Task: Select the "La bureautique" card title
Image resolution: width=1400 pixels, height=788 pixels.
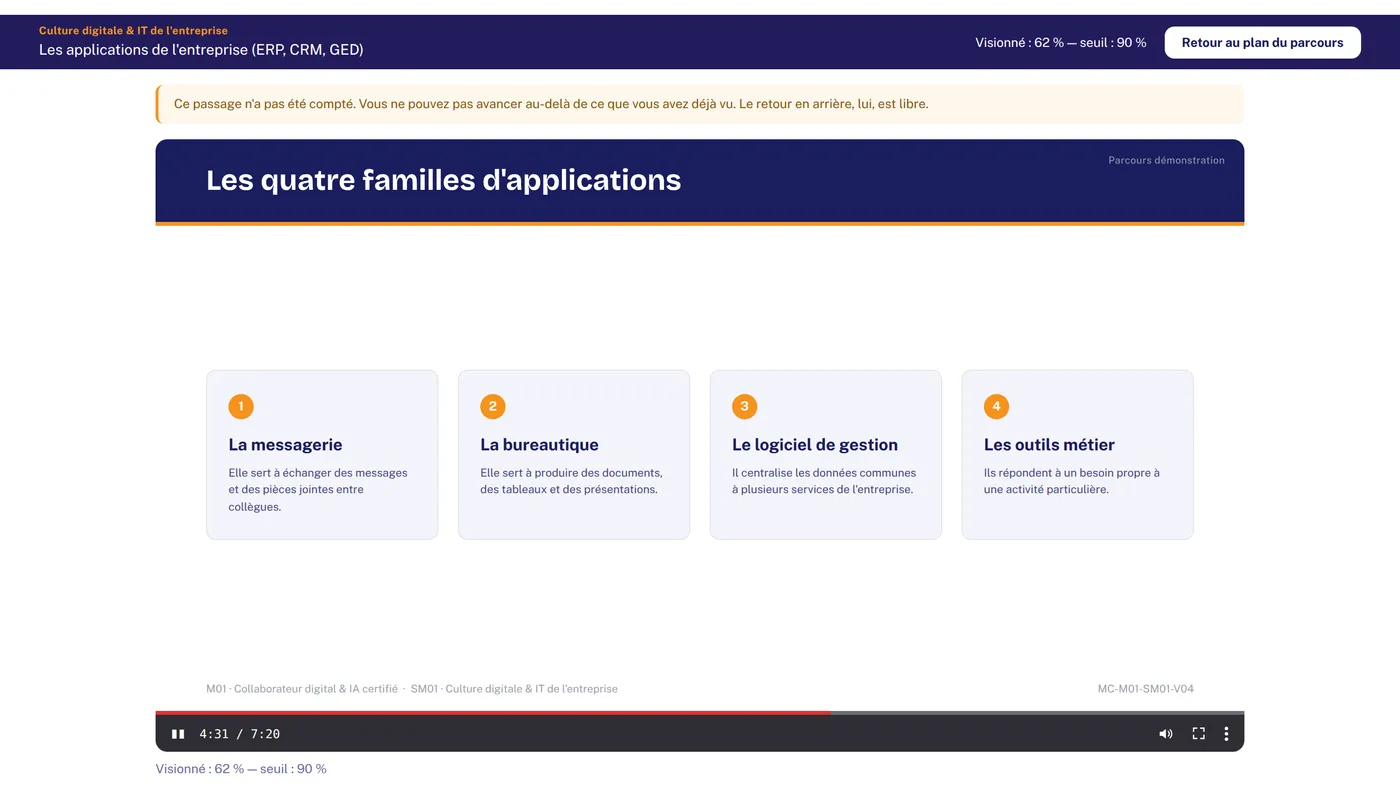Action: [x=539, y=445]
